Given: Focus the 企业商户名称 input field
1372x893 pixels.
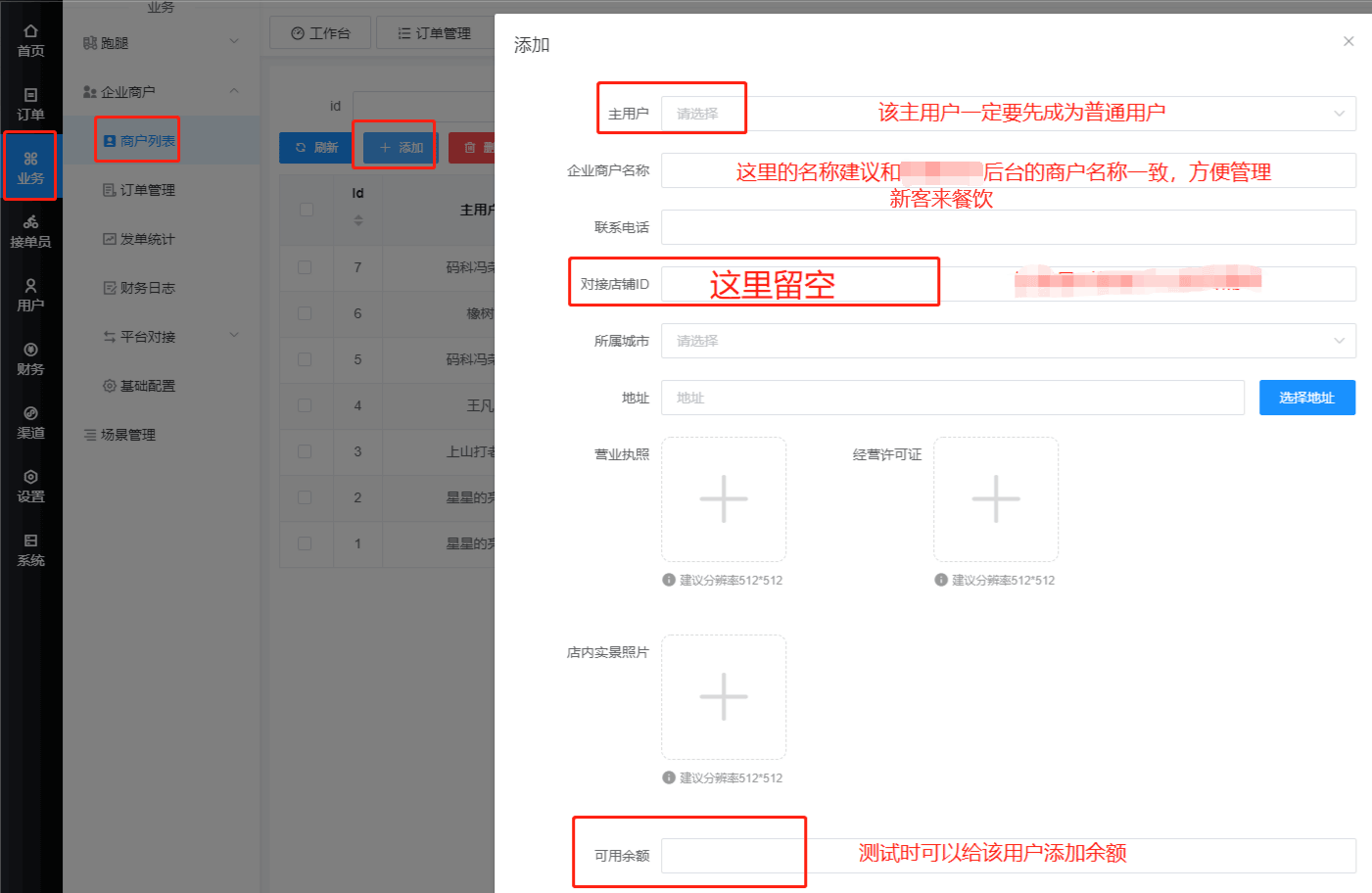Looking at the screenshot, I should tap(1008, 170).
